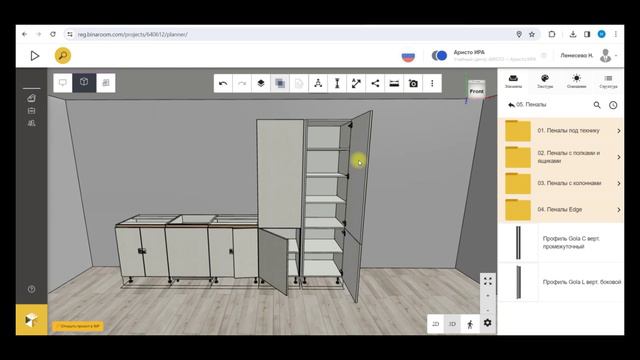
Task: Click the house icon in left sidebar
Action: click(31, 98)
